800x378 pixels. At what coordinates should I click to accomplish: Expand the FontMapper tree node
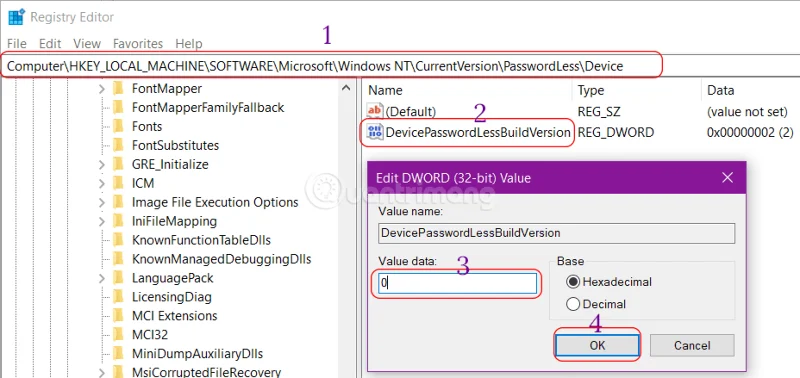(x=102, y=89)
